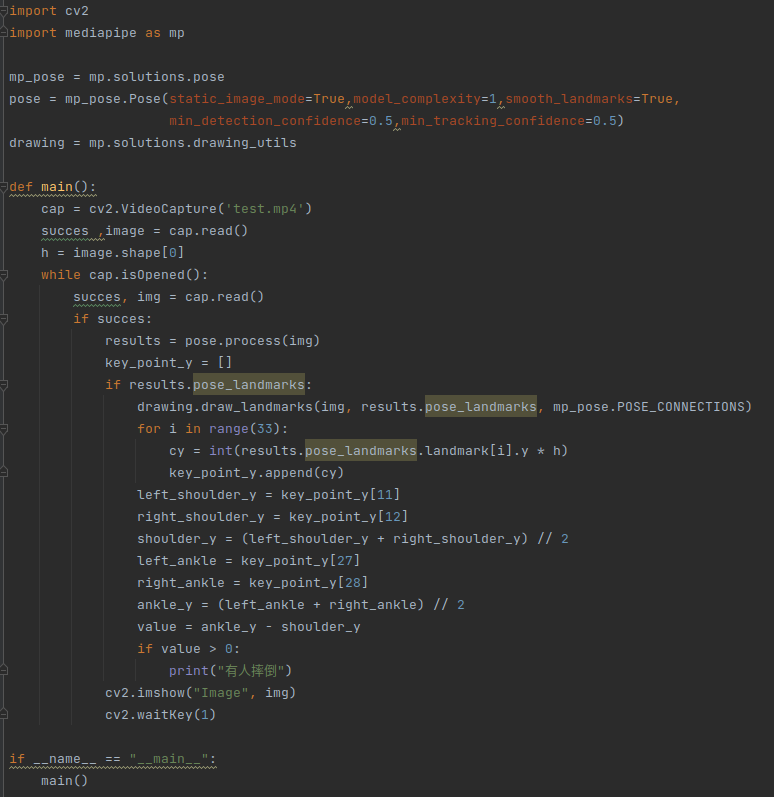
Task: Click the "__main__" string literal
Action: [x=169, y=759]
